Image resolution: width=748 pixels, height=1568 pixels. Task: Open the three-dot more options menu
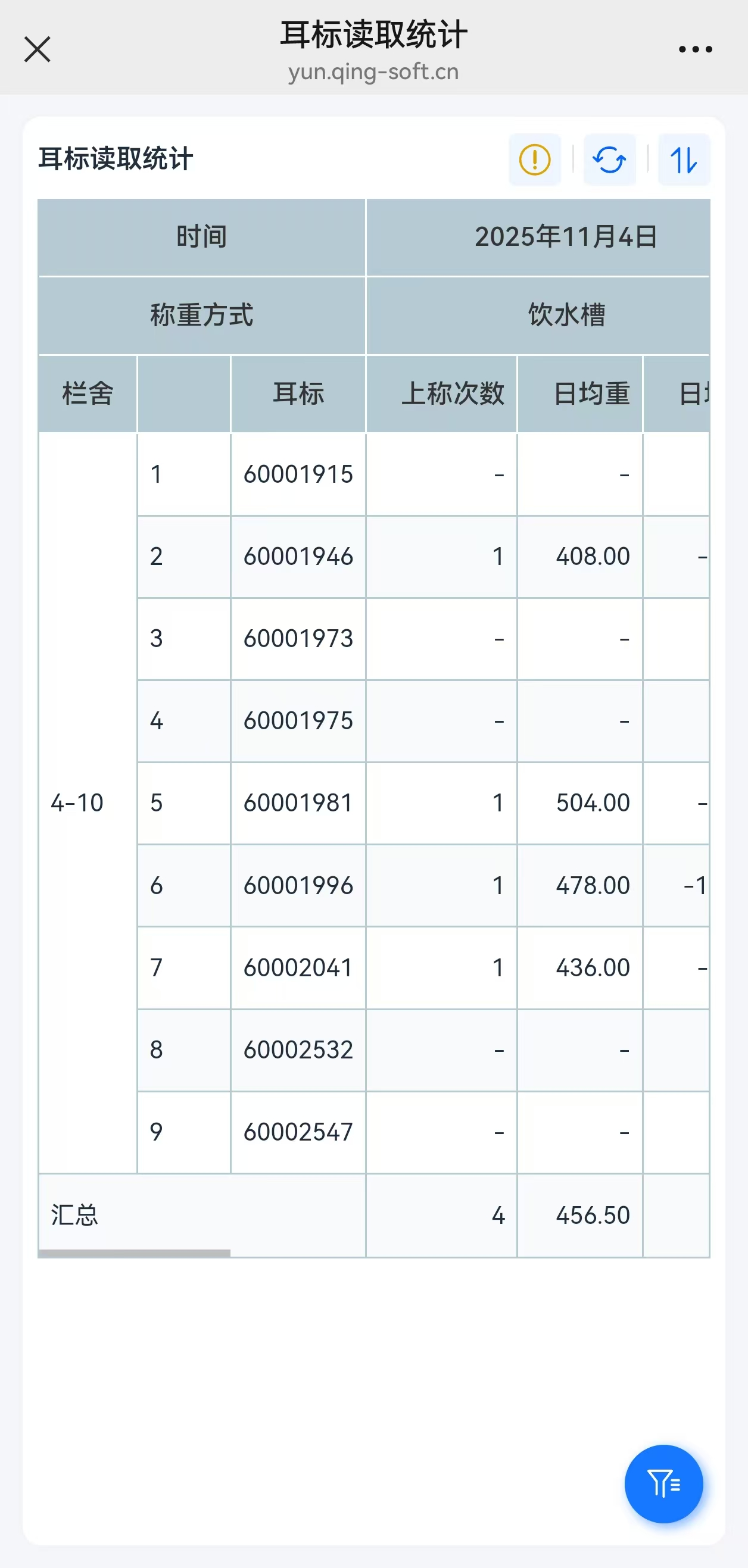pos(695,49)
